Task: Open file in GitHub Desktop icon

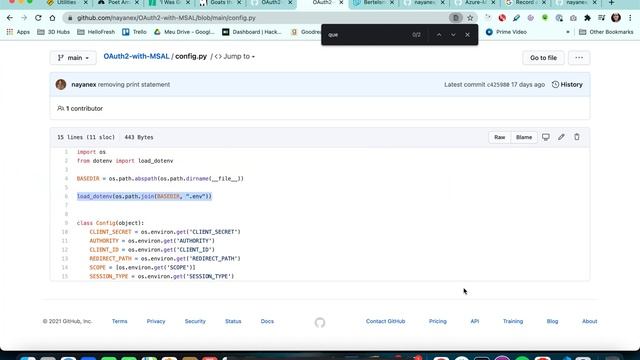Action: tap(546, 137)
